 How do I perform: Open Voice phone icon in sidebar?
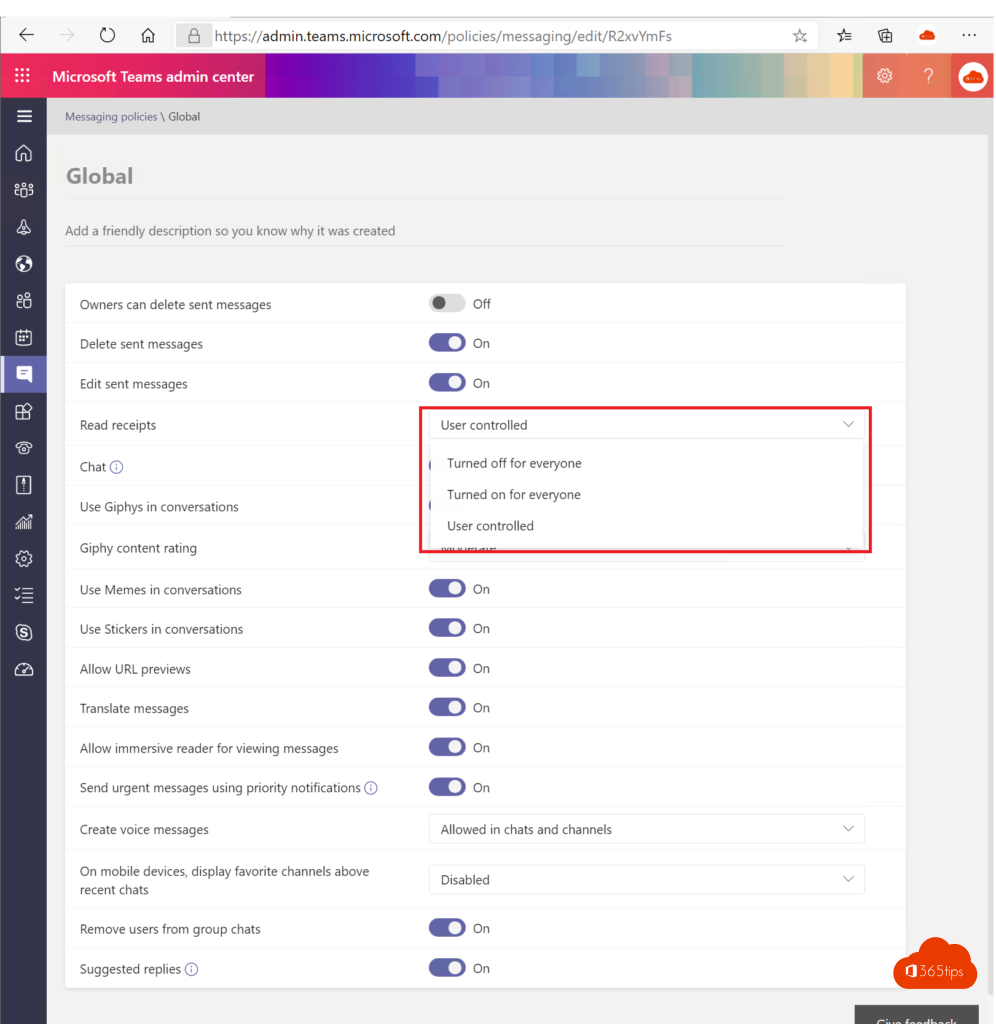pos(24,448)
